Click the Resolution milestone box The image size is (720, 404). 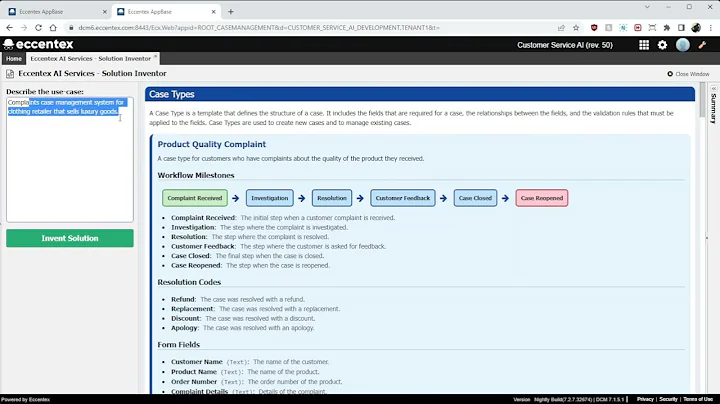[x=332, y=198]
